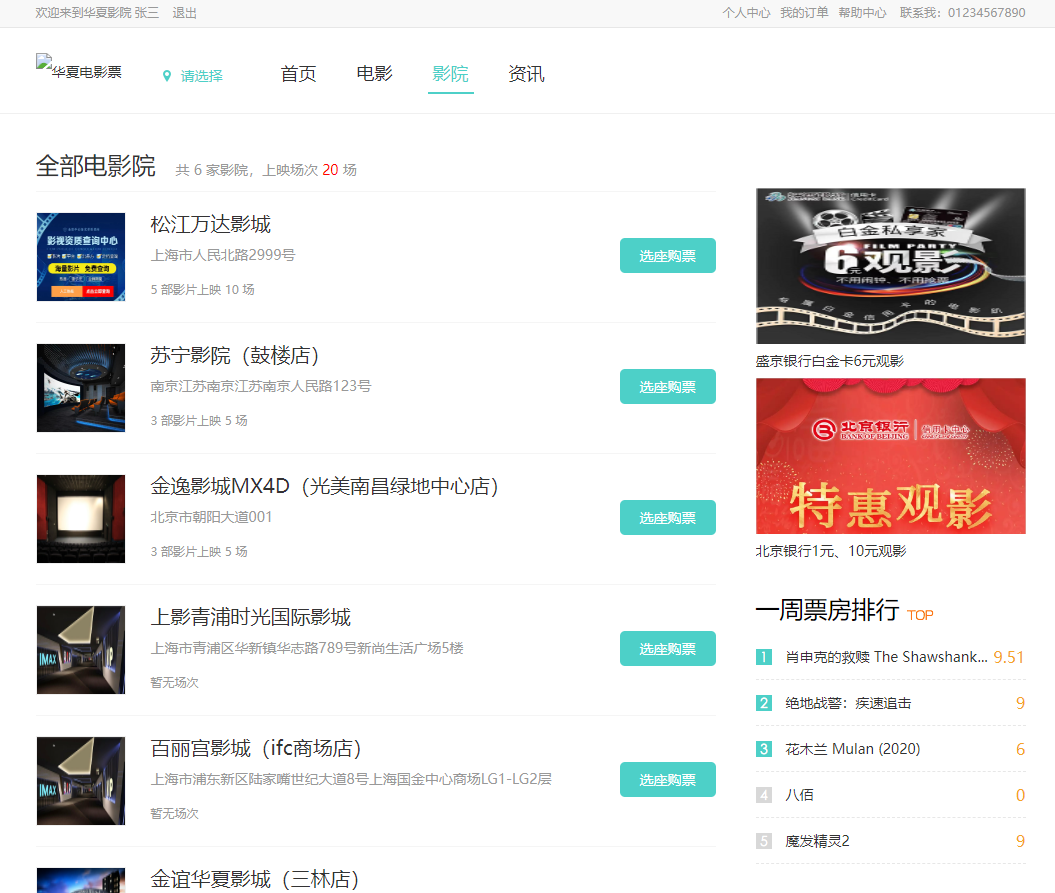Click the 苏宁影院（鼓楼店） title

coord(235,355)
